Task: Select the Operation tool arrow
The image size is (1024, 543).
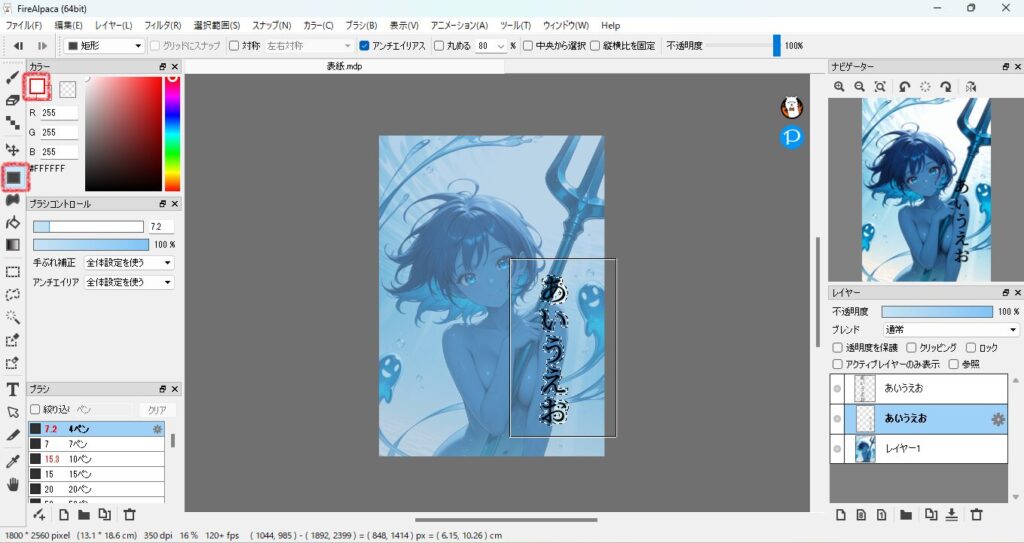Action: click(12, 412)
